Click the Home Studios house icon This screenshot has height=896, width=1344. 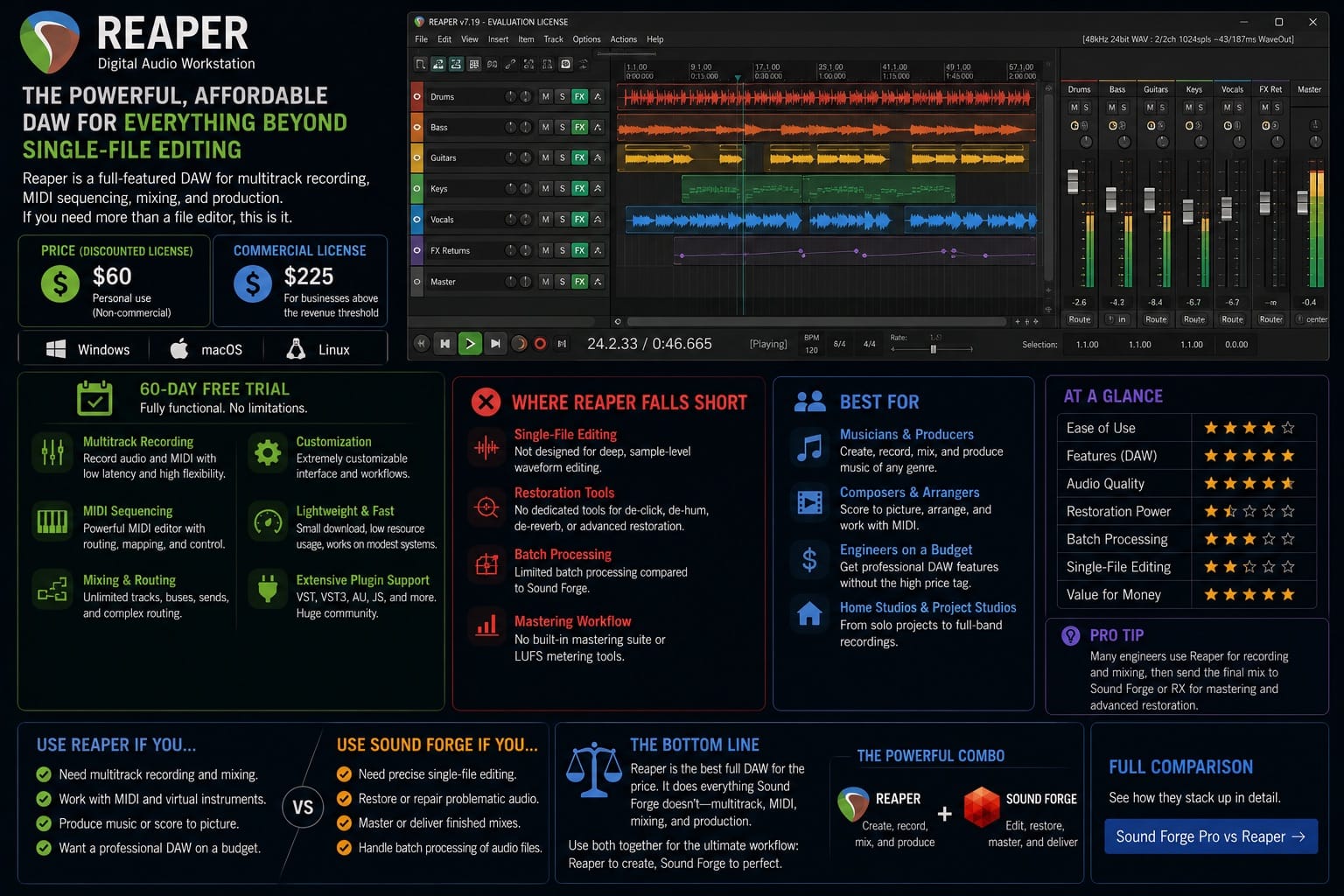(809, 612)
